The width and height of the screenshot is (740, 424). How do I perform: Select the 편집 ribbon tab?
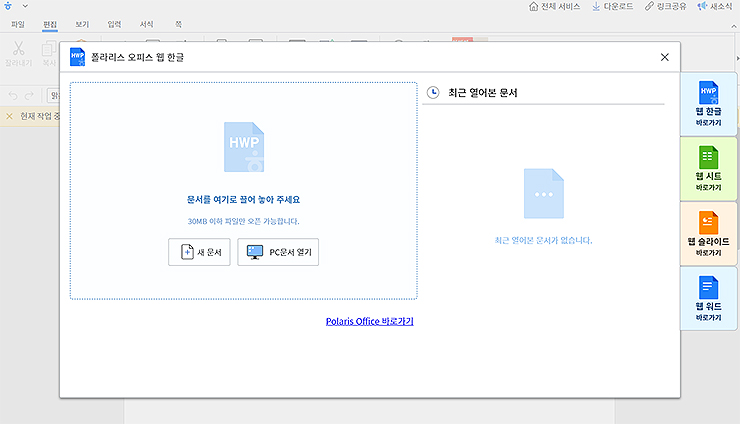pos(50,25)
